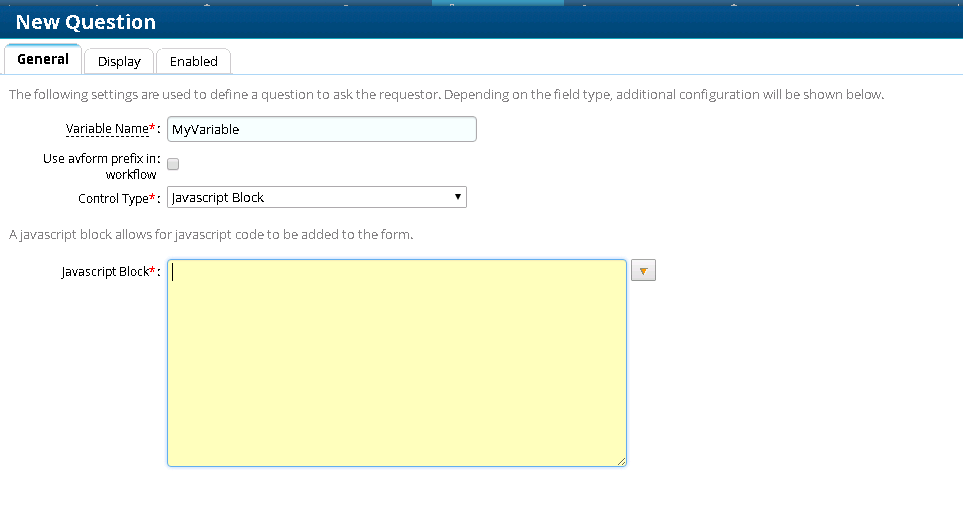Click the black arrow of Control Type select
Image resolution: width=963 pixels, height=510 pixels.
pos(458,197)
